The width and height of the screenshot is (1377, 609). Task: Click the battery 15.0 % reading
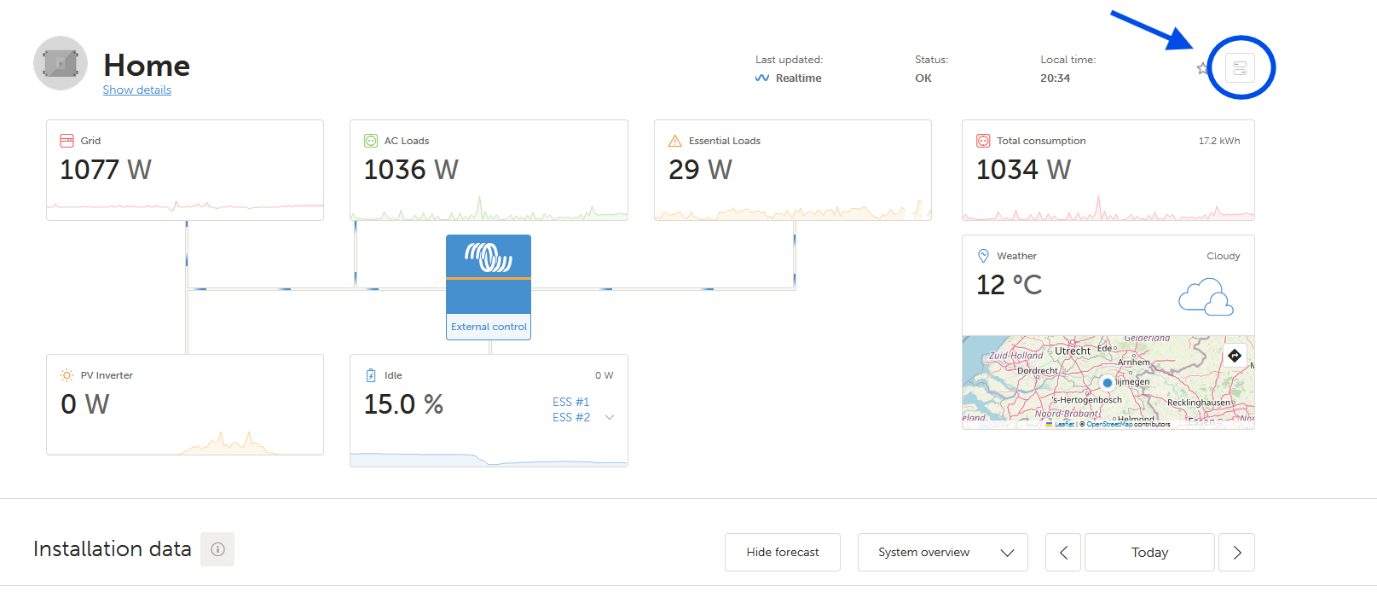point(404,404)
